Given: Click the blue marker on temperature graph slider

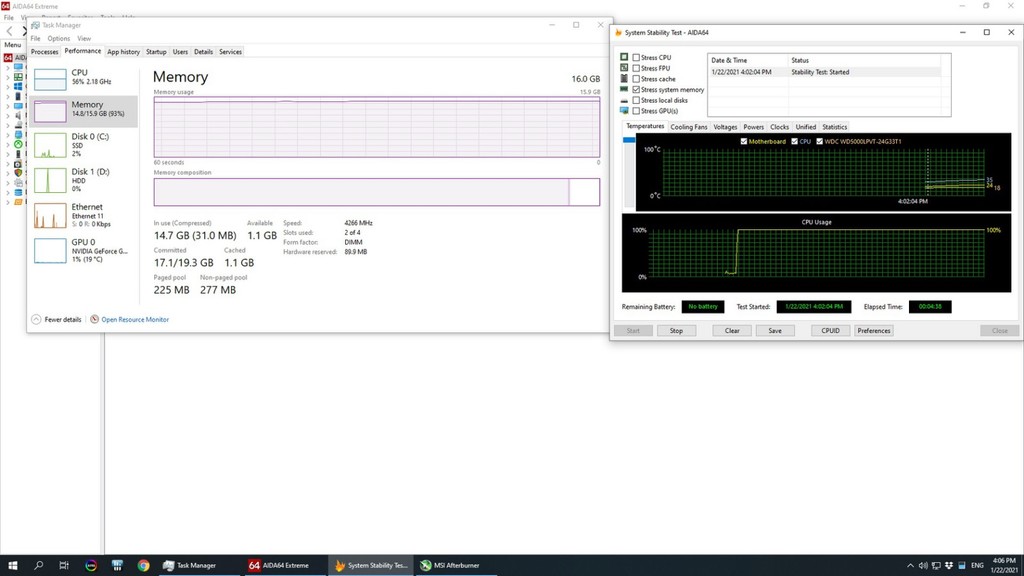Looking at the screenshot, I should [x=629, y=140].
